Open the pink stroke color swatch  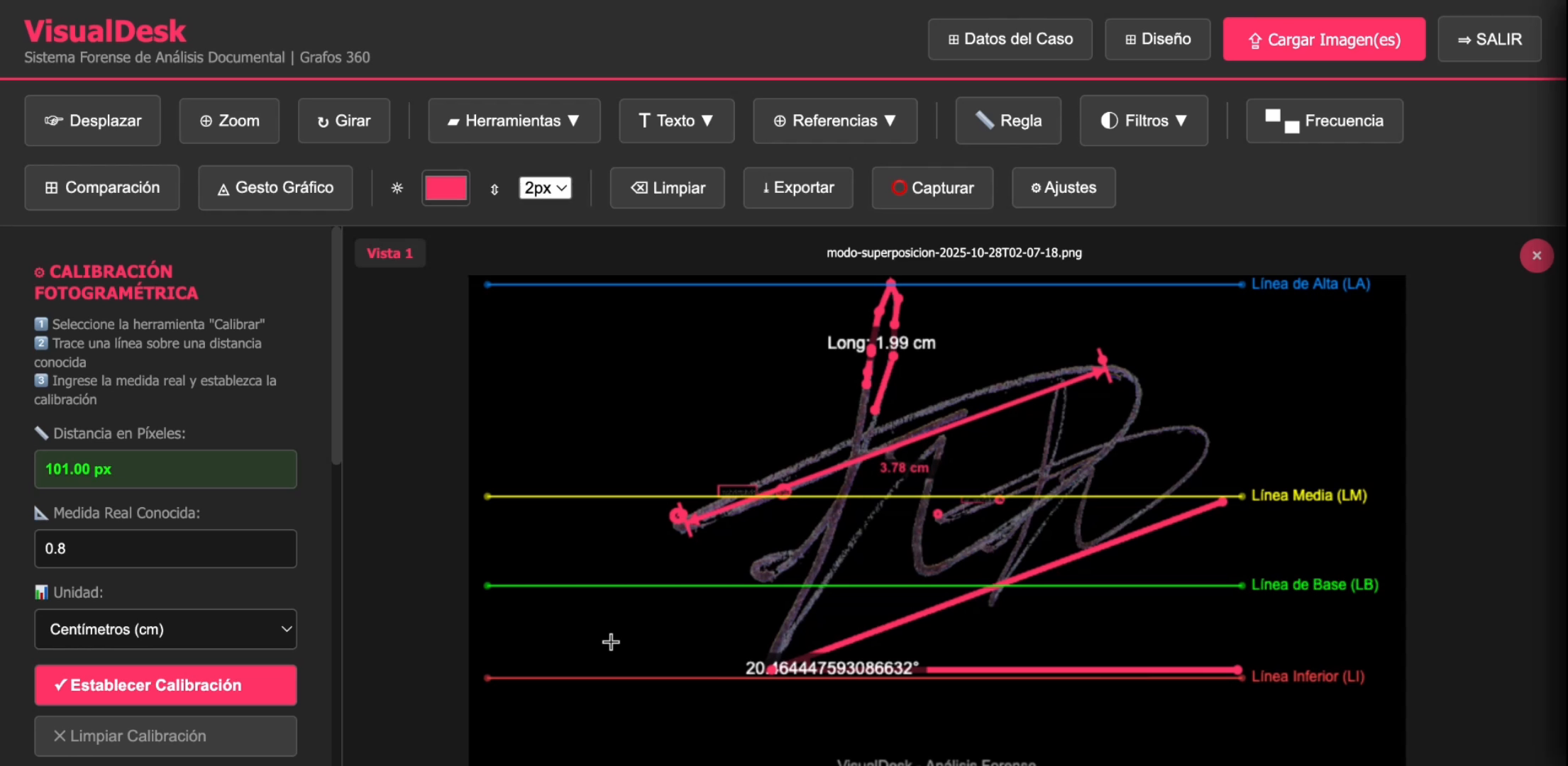click(x=446, y=188)
